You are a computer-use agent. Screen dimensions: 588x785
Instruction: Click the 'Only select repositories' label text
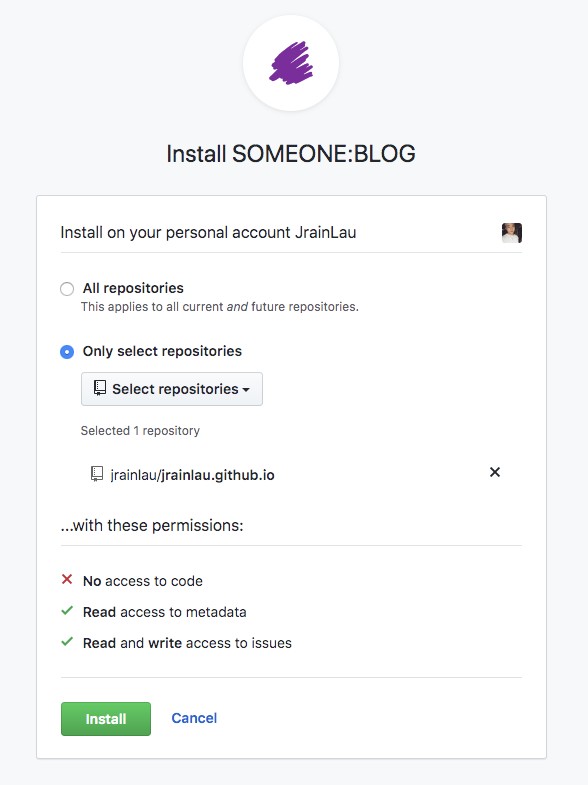(x=162, y=351)
